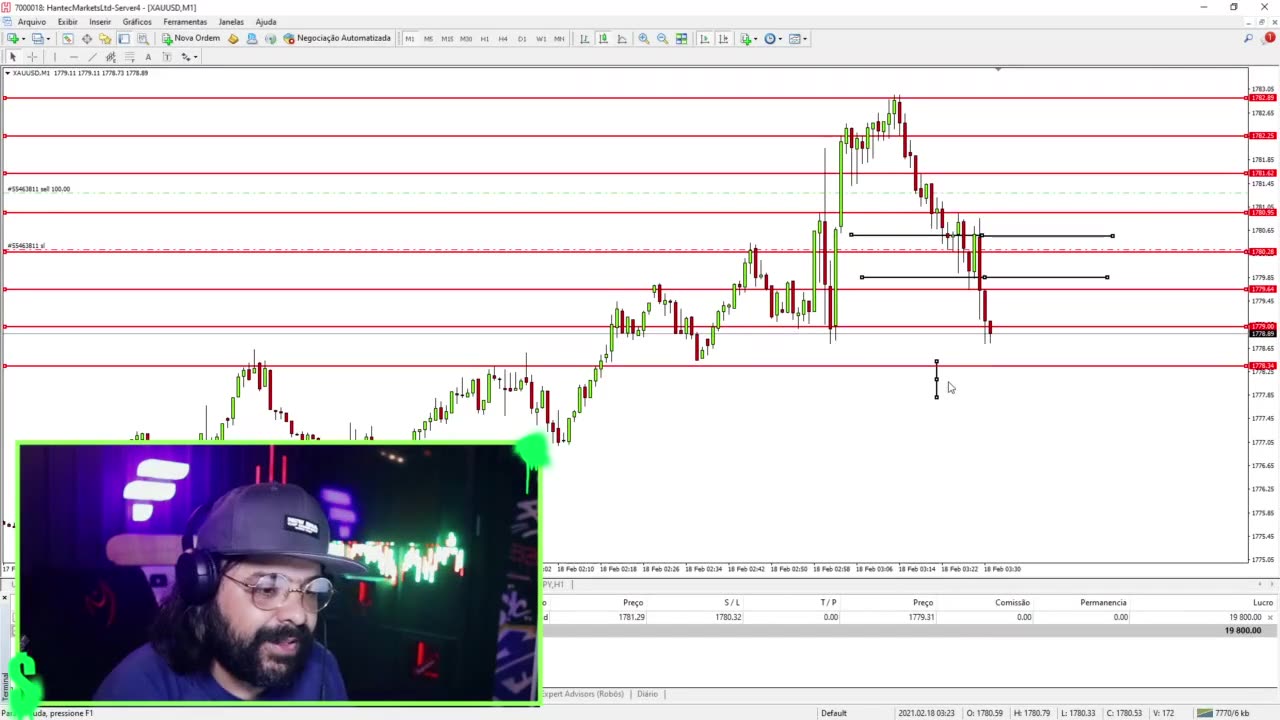Select the MN timeframe
The height and width of the screenshot is (720, 1280).
[x=559, y=39]
